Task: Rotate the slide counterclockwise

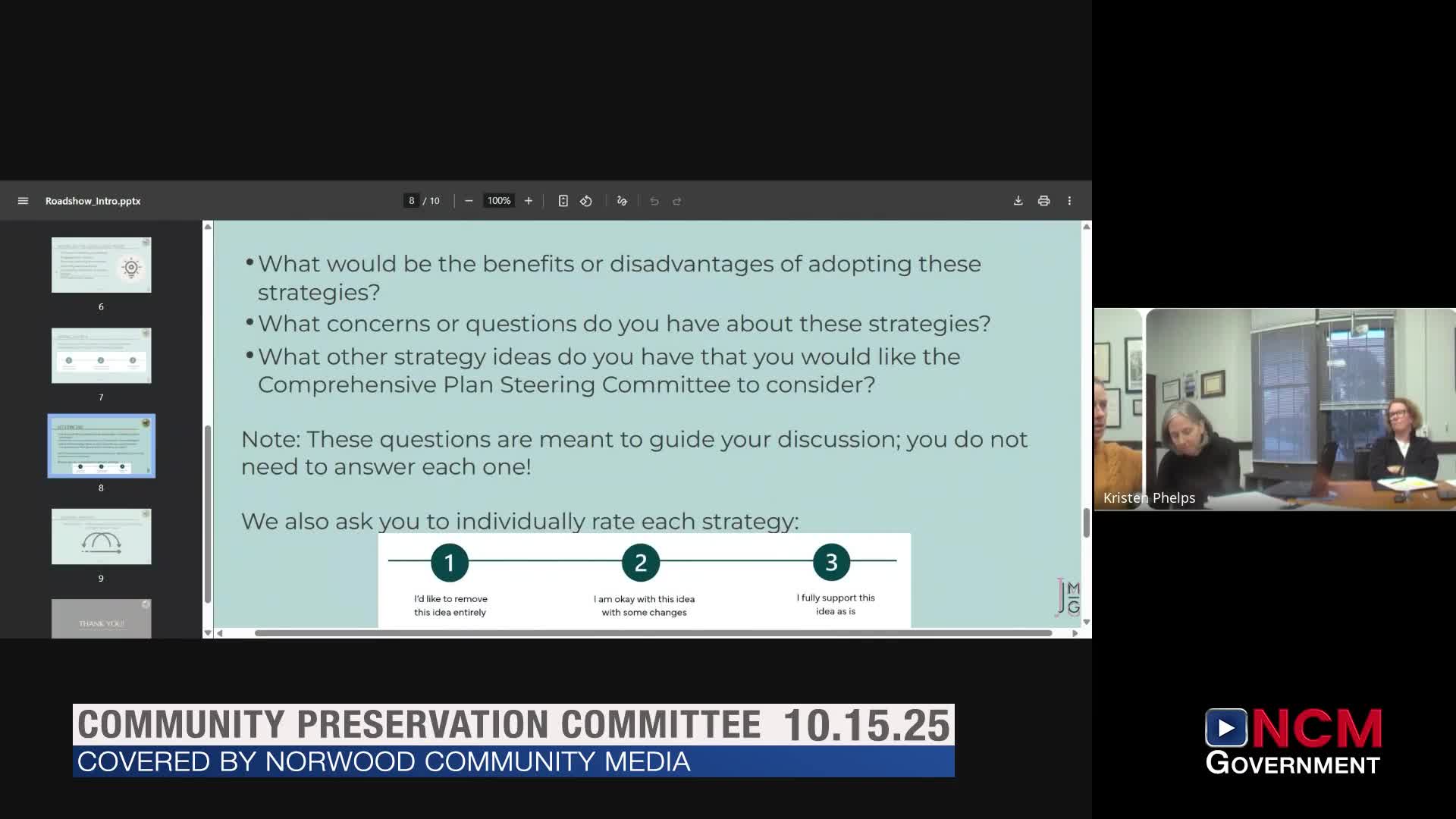Action: tap(585, 200)
